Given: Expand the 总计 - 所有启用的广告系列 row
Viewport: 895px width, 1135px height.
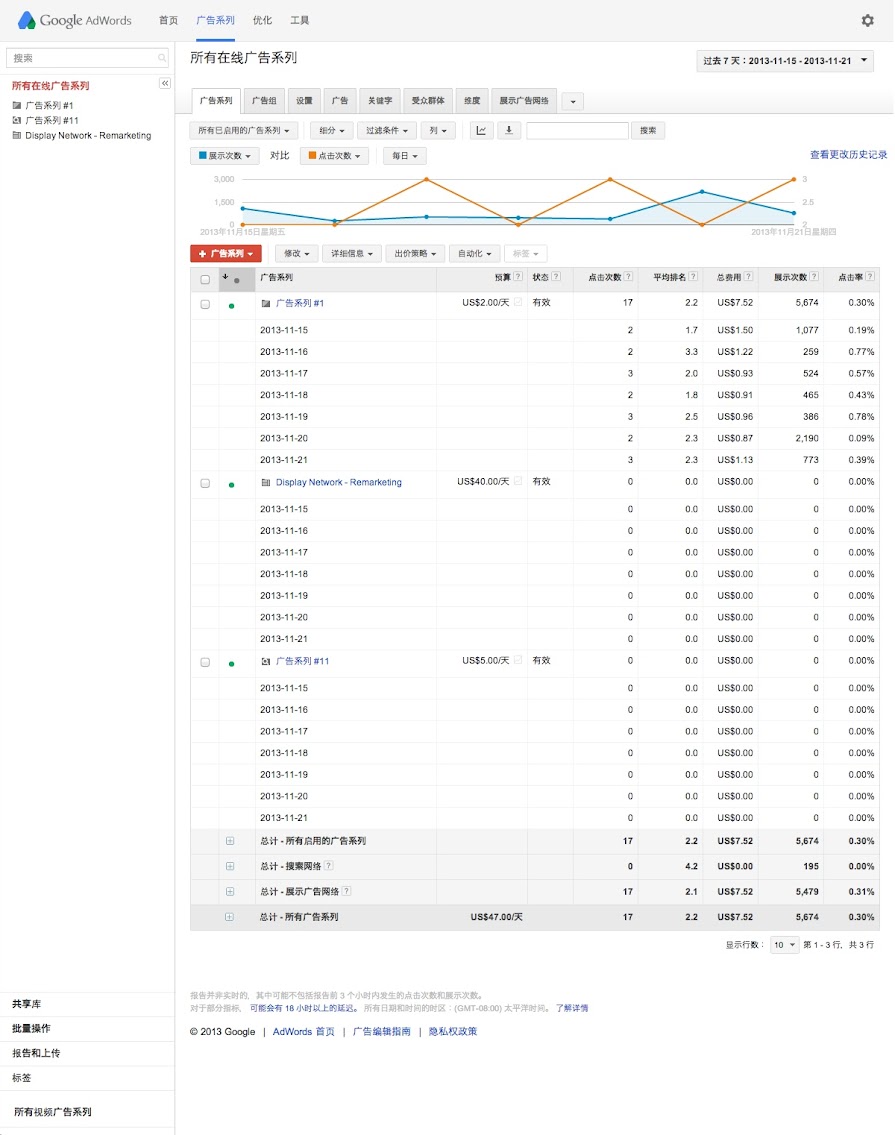Looking at the screenshot, I should tap(230, 841).
